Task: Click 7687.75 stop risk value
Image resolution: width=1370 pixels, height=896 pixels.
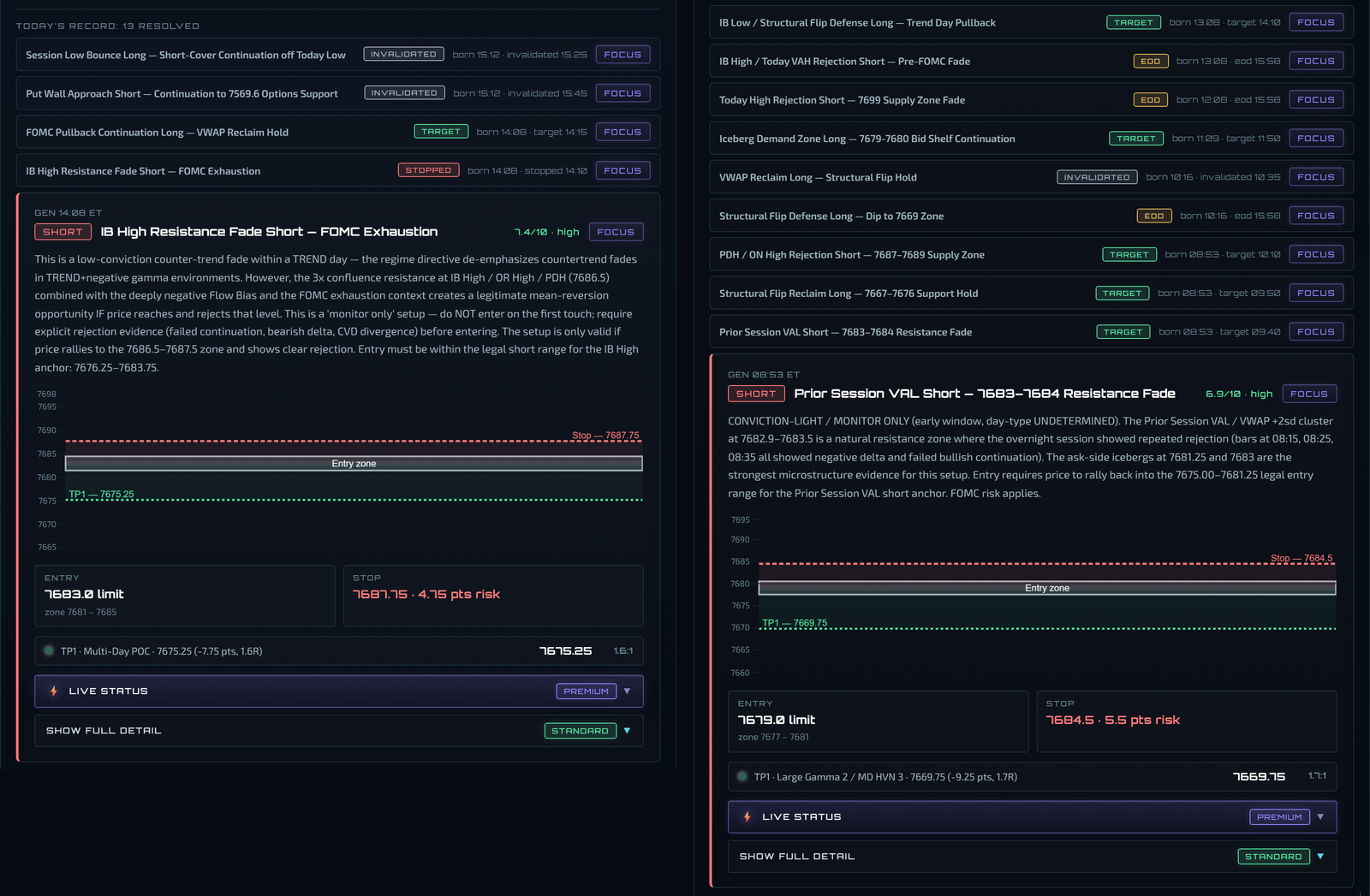Action: [x=426, y=594]
